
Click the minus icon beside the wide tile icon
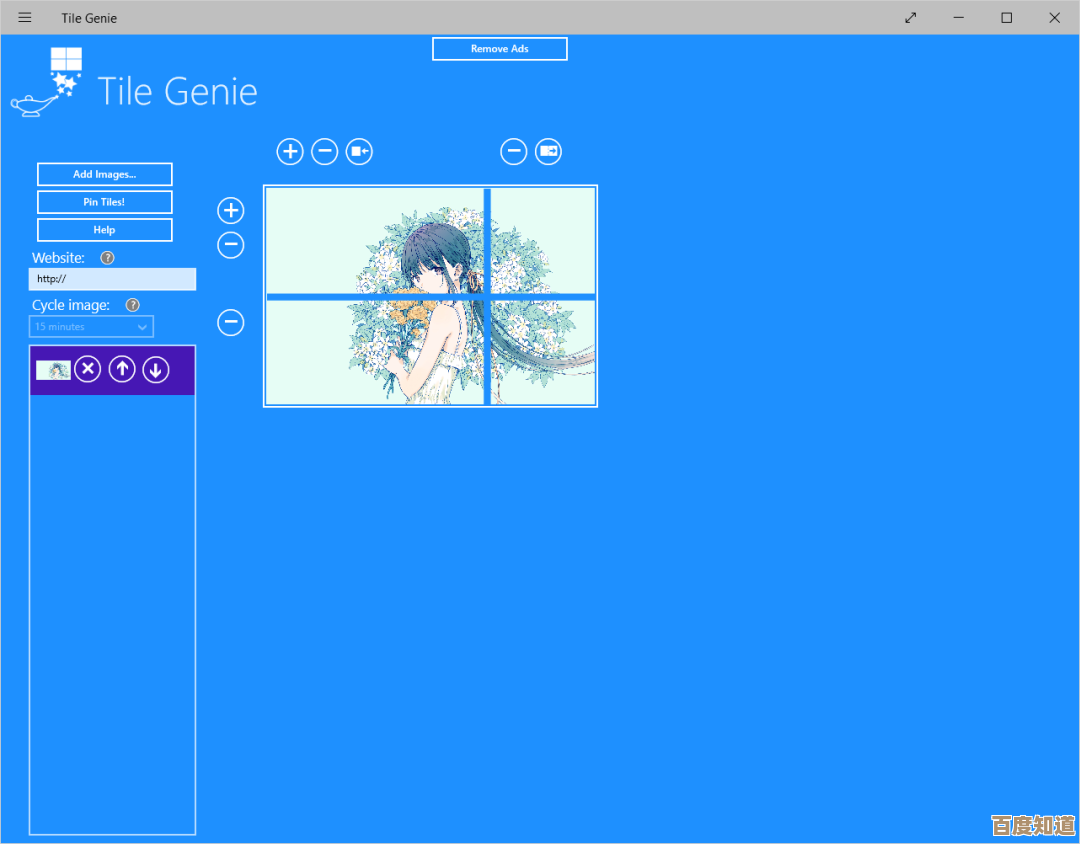[514, 152]
